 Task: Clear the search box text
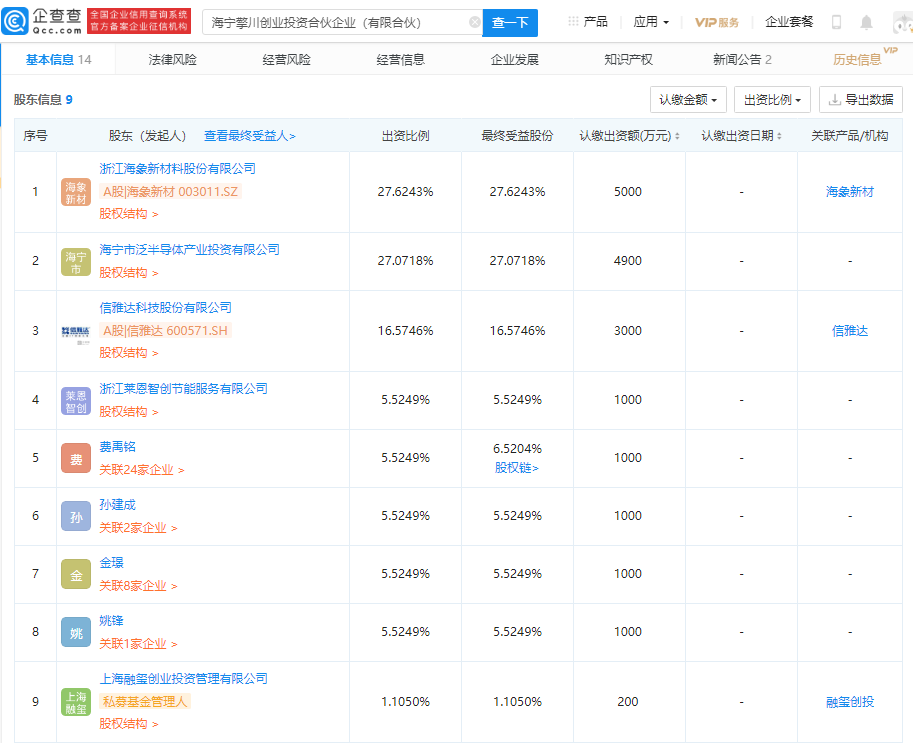(x=475, y=22)
